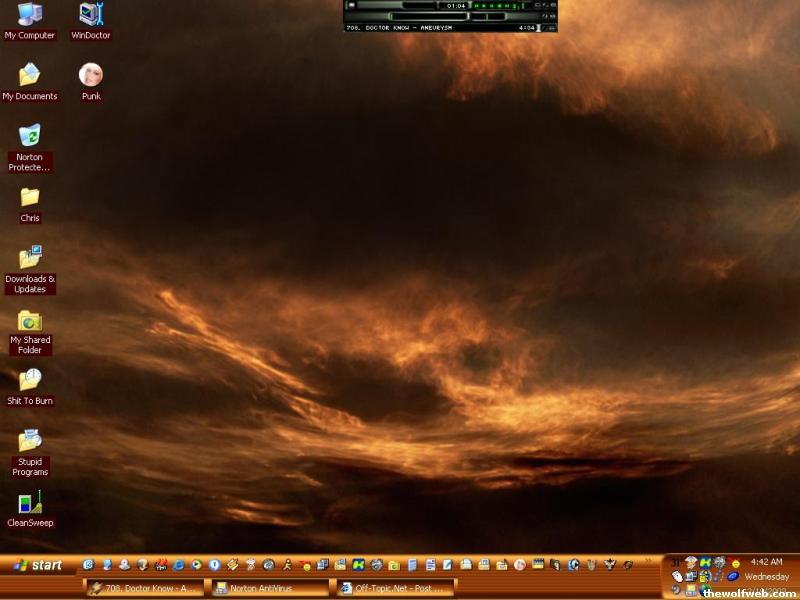Open My Shared Folder icon
This screenshot has height=600, width=800.
[x=30, y=321]
